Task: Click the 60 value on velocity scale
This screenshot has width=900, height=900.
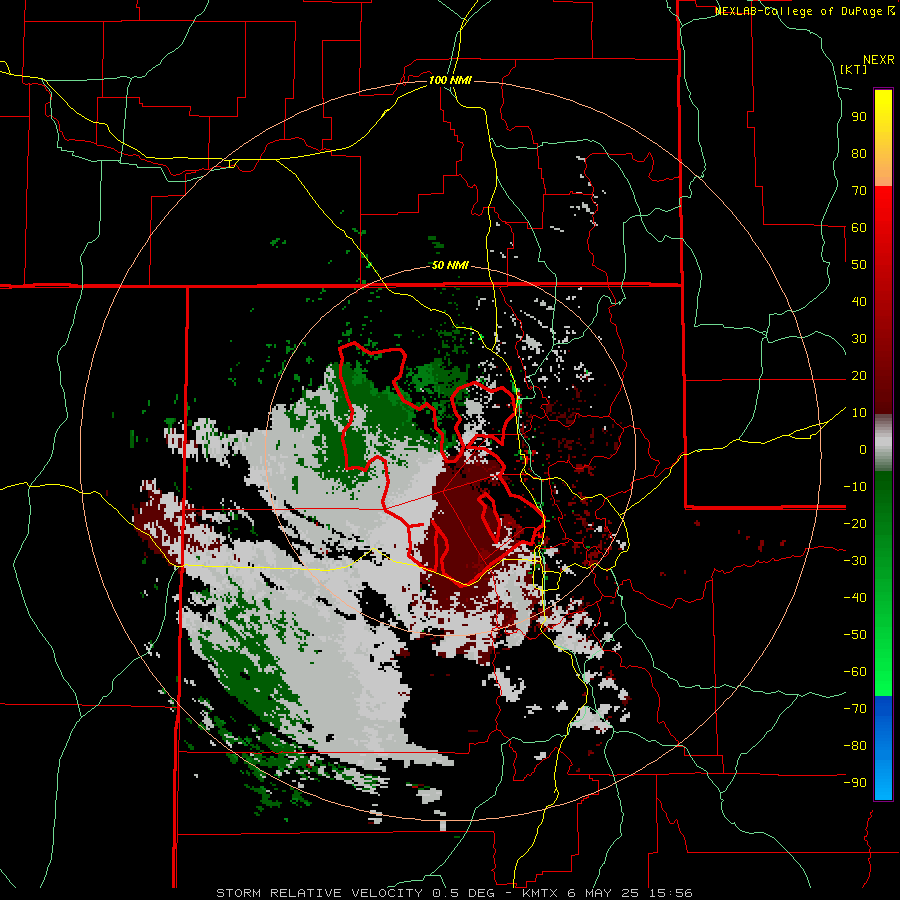Action: [859, 228]
